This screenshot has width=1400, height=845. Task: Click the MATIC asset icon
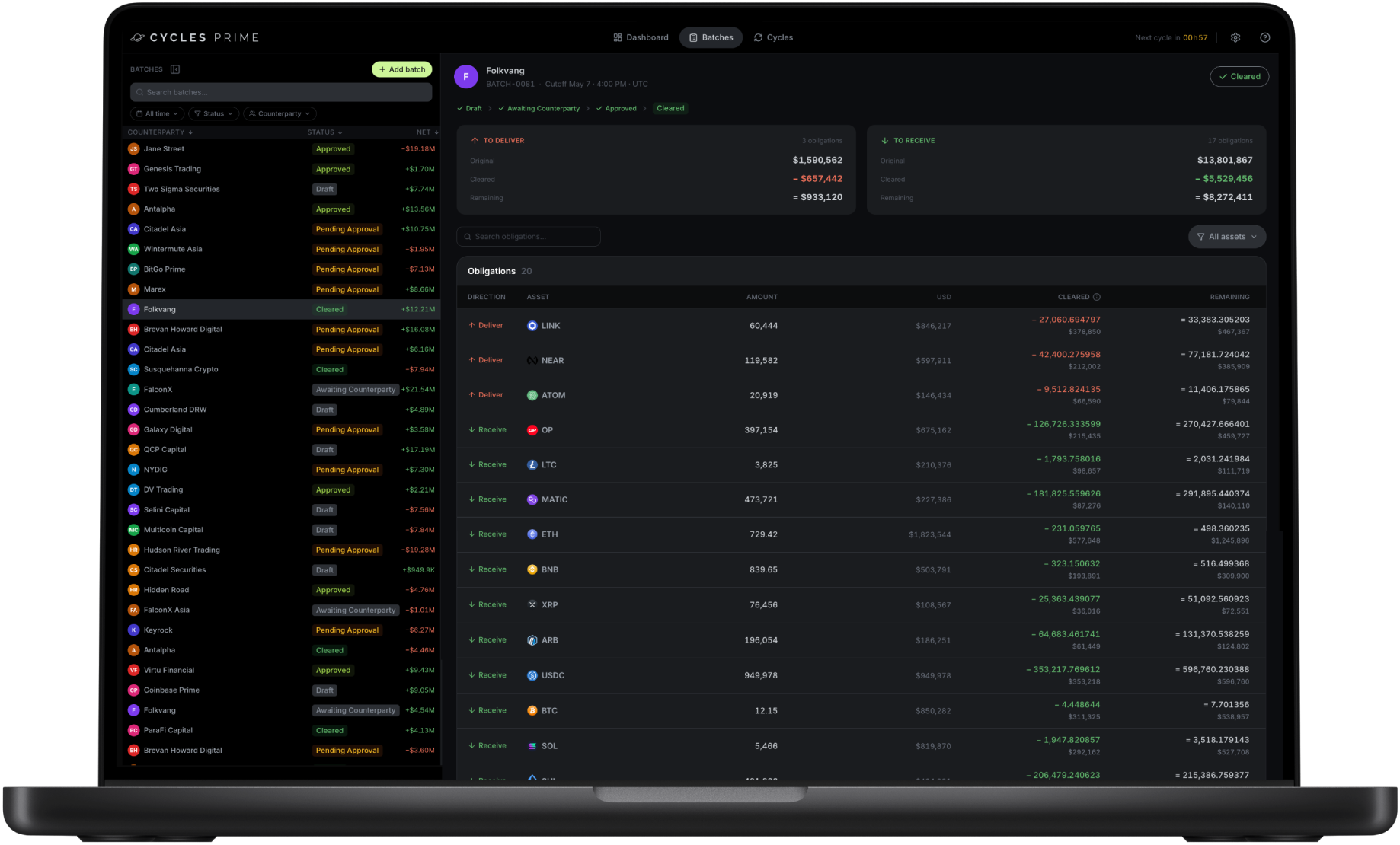[x=532, y=499]
